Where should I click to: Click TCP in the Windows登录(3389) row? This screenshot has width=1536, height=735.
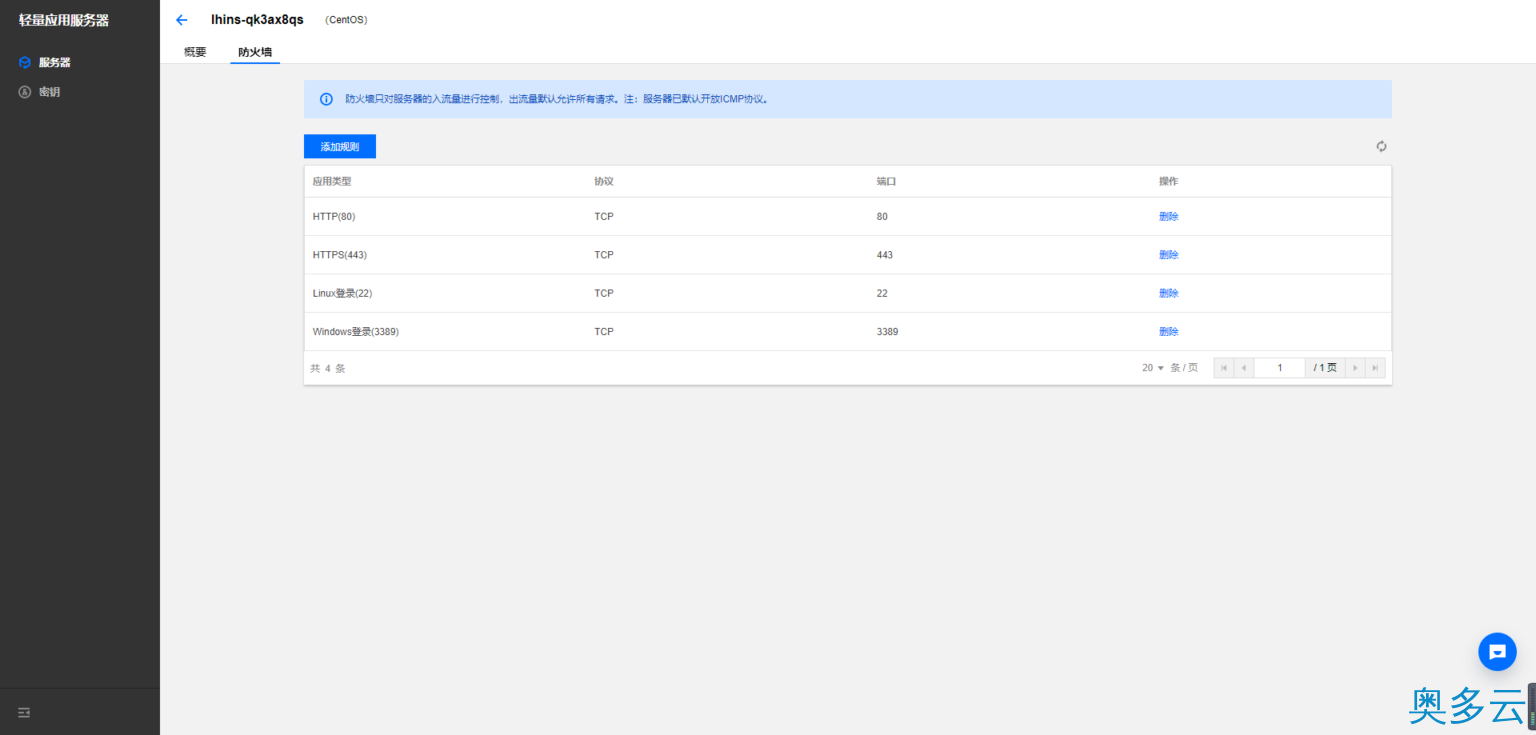[604, 331]
